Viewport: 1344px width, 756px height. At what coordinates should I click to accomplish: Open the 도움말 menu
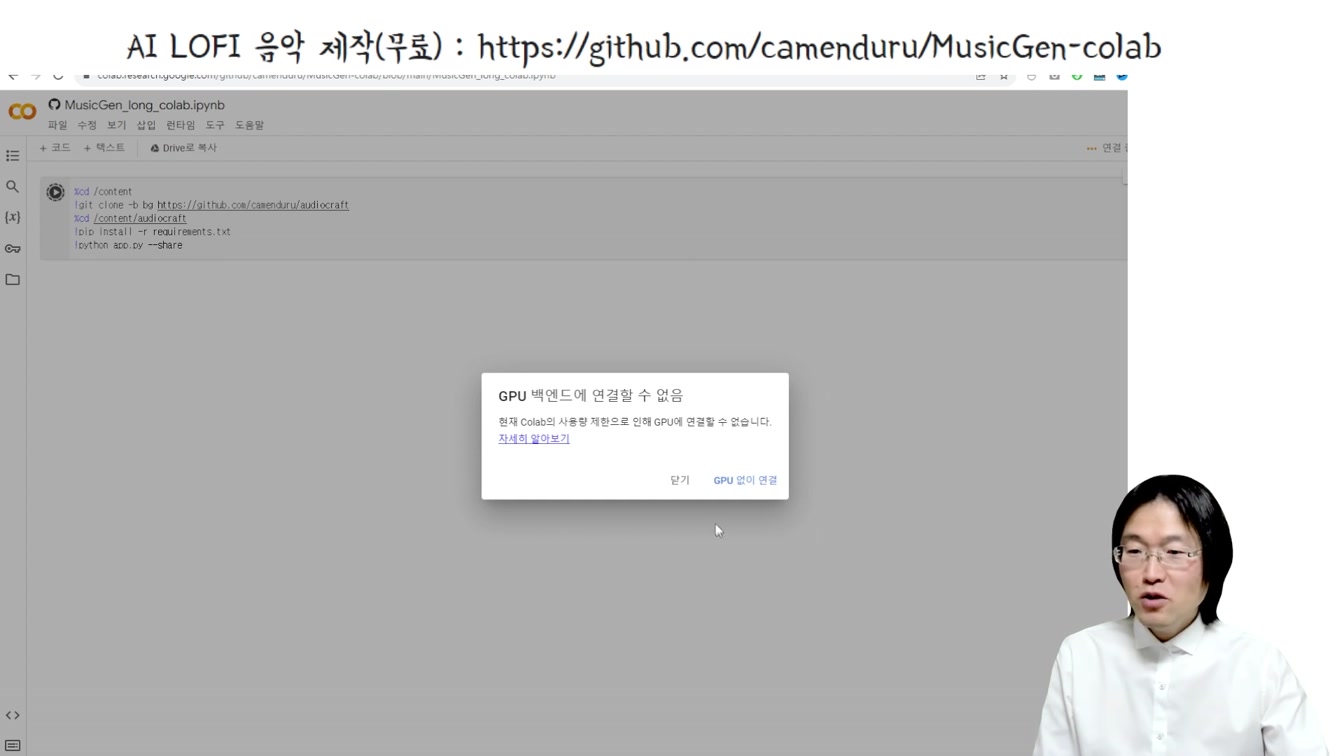click(x=249, y=125)
